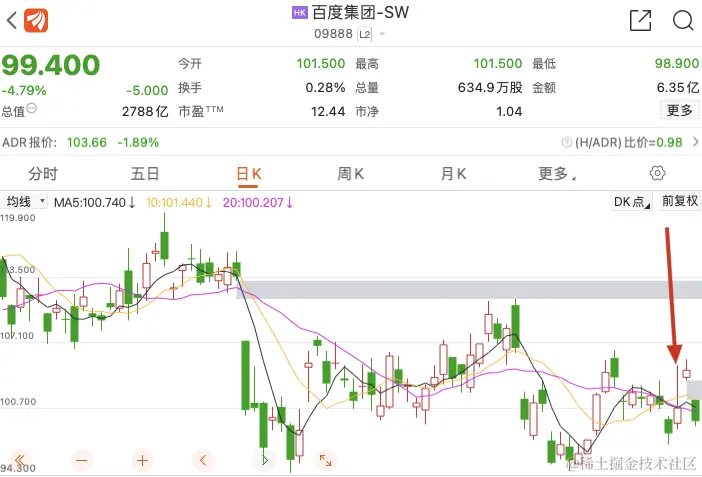The image size is (702, 477).
Task: Tap the MA5:100.740 value
Action: (94, 202)
